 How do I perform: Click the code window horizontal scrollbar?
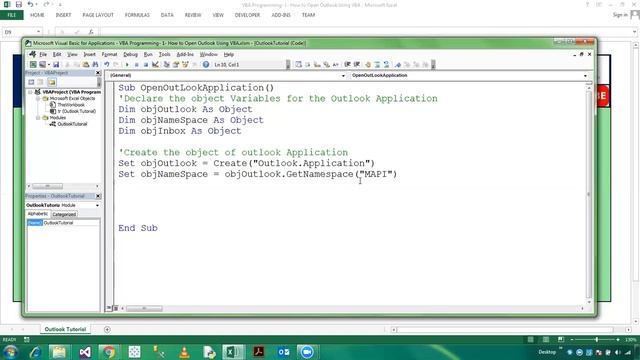352,308
